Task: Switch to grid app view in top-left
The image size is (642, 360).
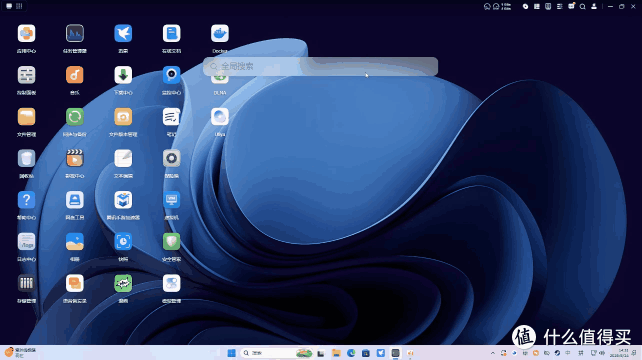Action: (x=19, y=6)
